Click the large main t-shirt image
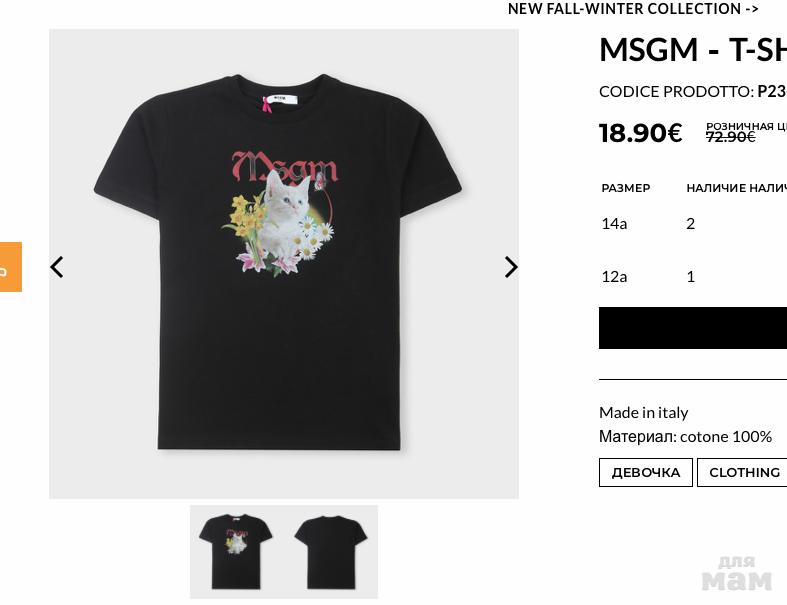787x605 pixels. pyautogui.click(x=283, y=263)
